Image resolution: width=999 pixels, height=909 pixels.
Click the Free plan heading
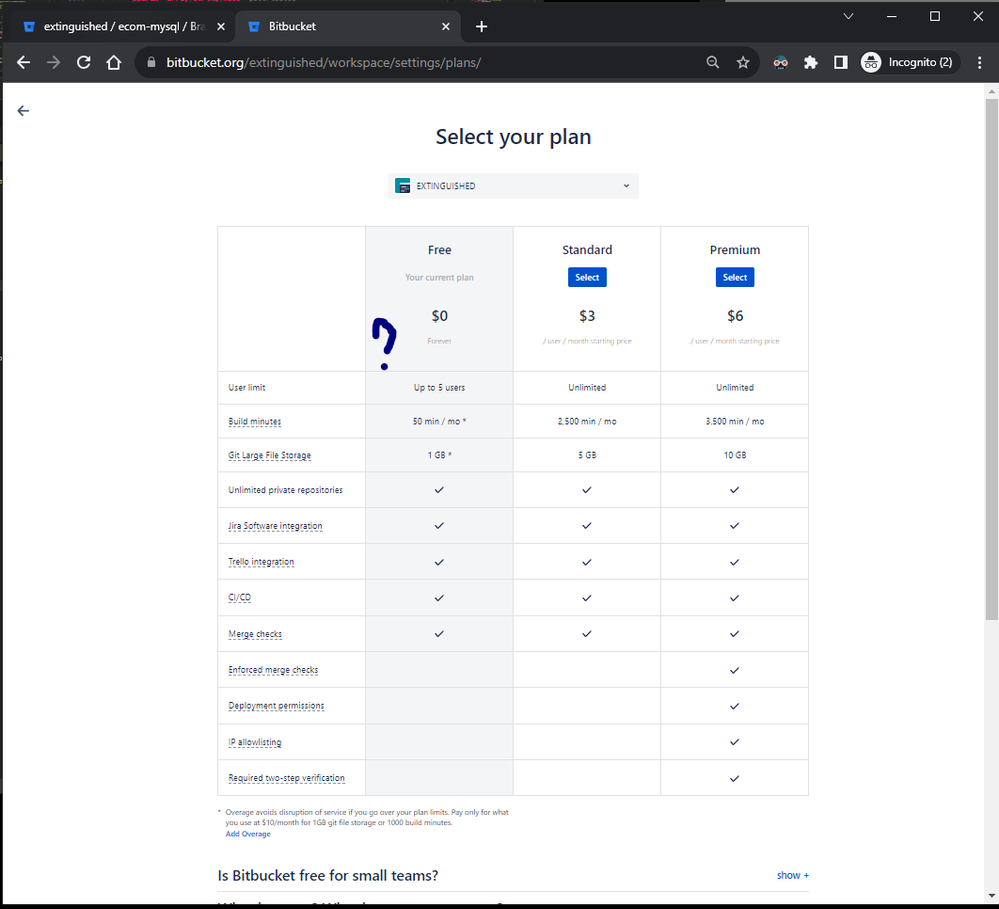pyautogui.click(x=440, y=250)
